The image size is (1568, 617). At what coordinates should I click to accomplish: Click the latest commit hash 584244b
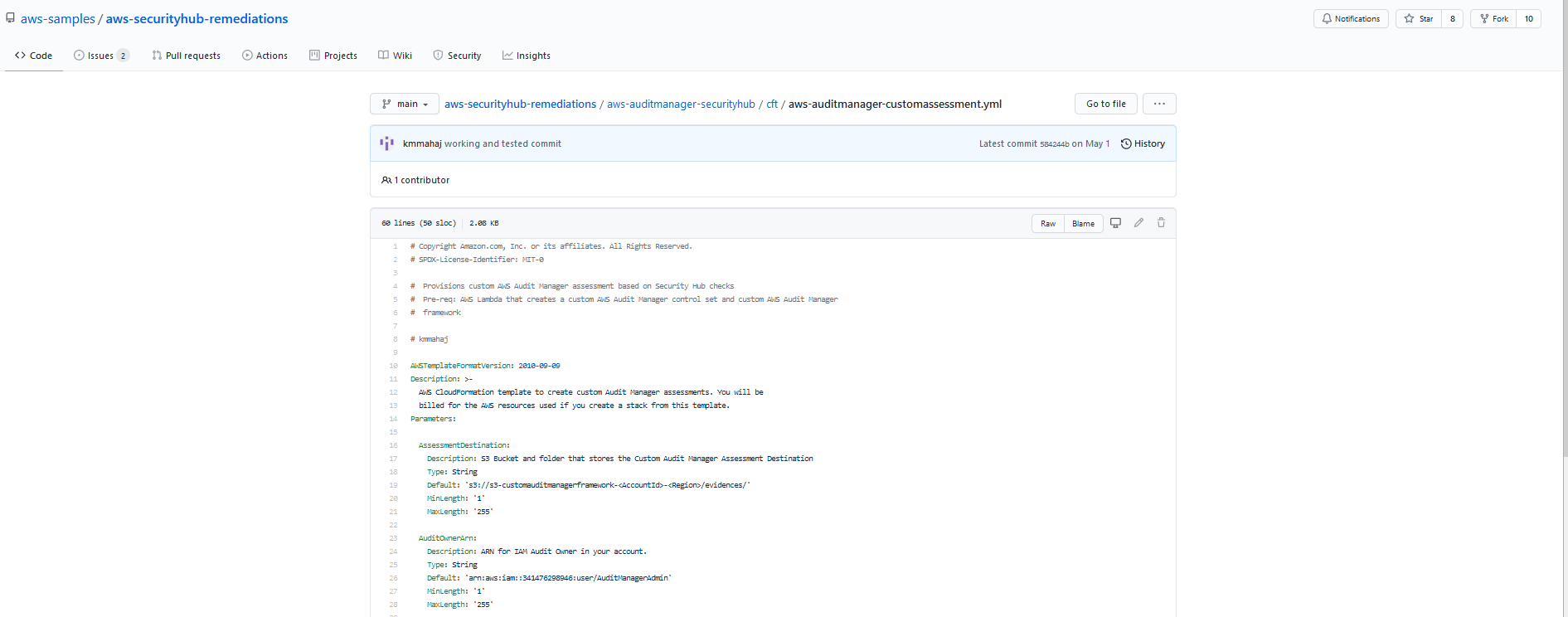tap(1054, 144)
